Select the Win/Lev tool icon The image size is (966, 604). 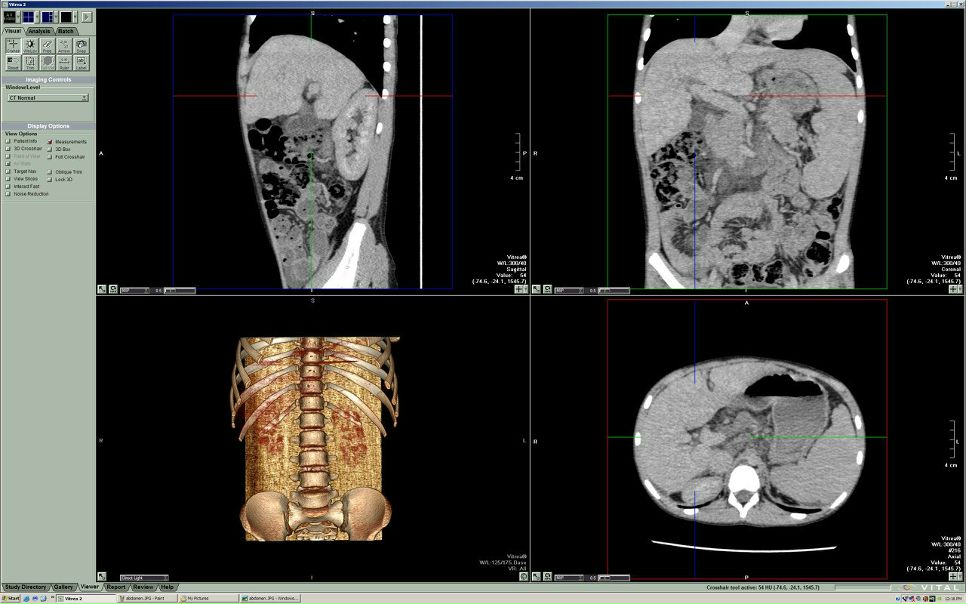pyautogui.click(x=30, y=45)
